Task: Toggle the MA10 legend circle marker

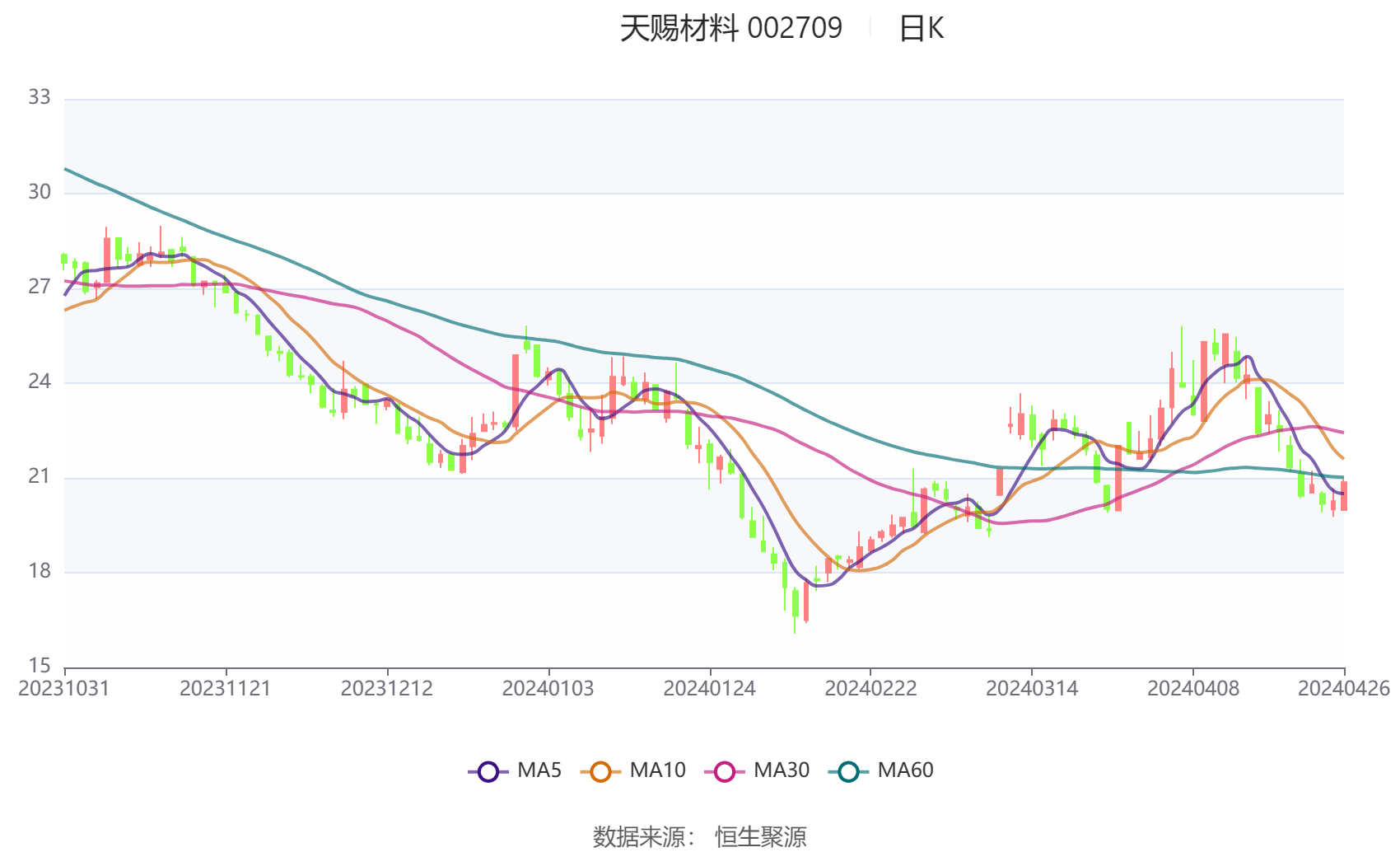Action: click(600, 772)
